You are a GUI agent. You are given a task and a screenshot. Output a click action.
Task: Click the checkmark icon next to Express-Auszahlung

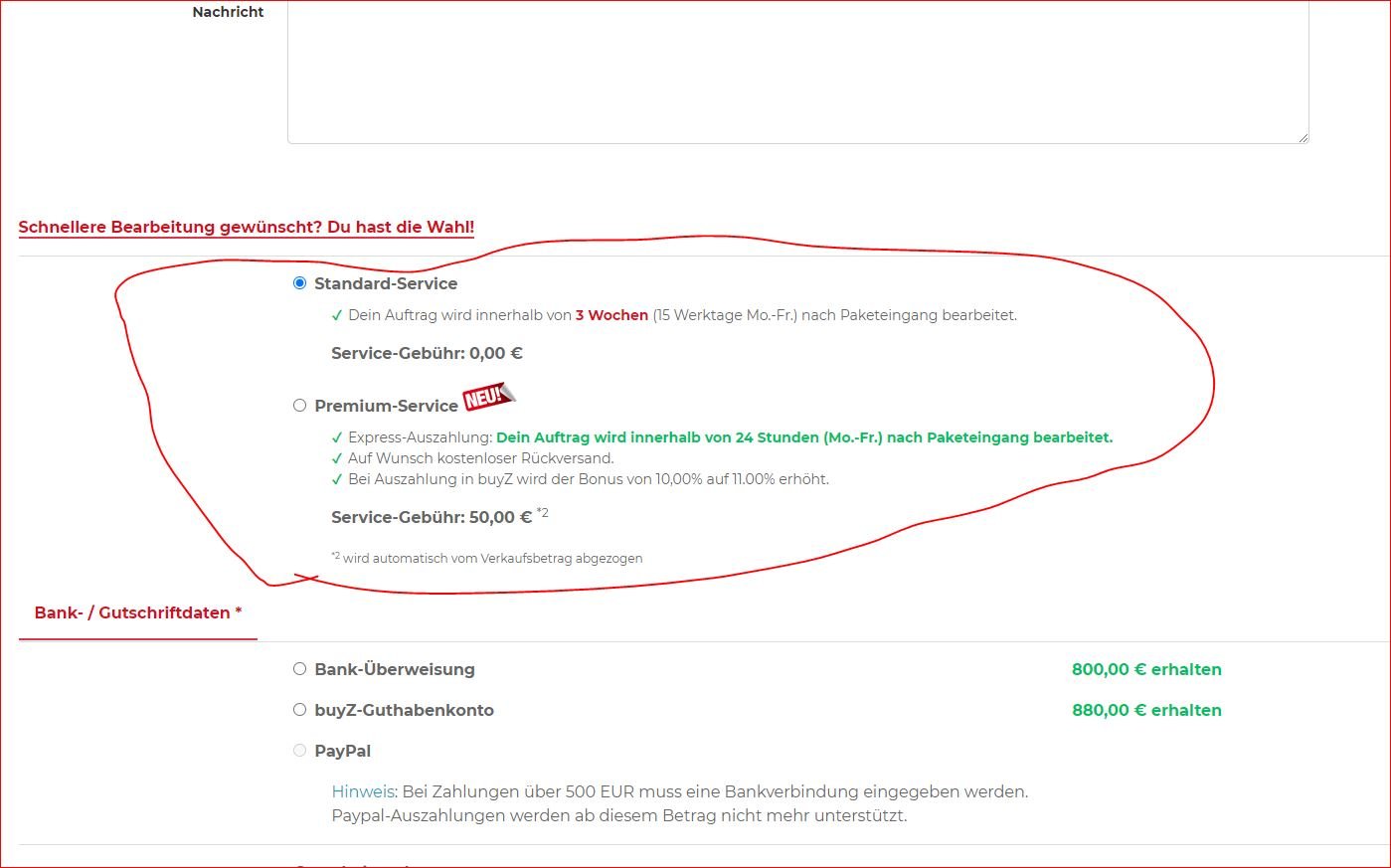[337, 438]
